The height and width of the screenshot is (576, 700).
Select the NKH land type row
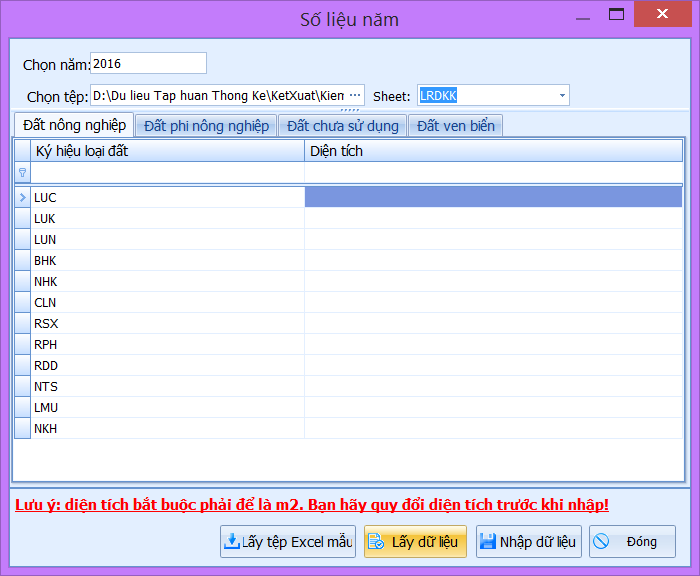coord(168,428)
